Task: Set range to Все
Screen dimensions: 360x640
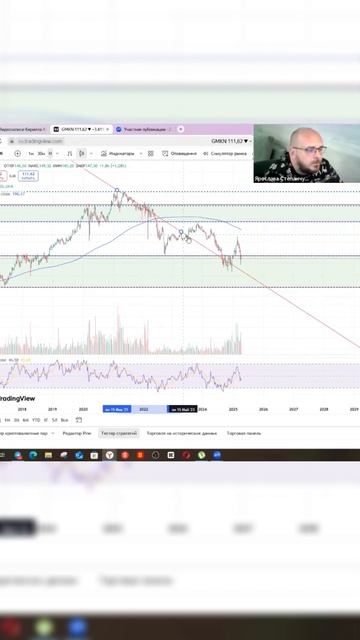Action: click(x=64, y=420)
